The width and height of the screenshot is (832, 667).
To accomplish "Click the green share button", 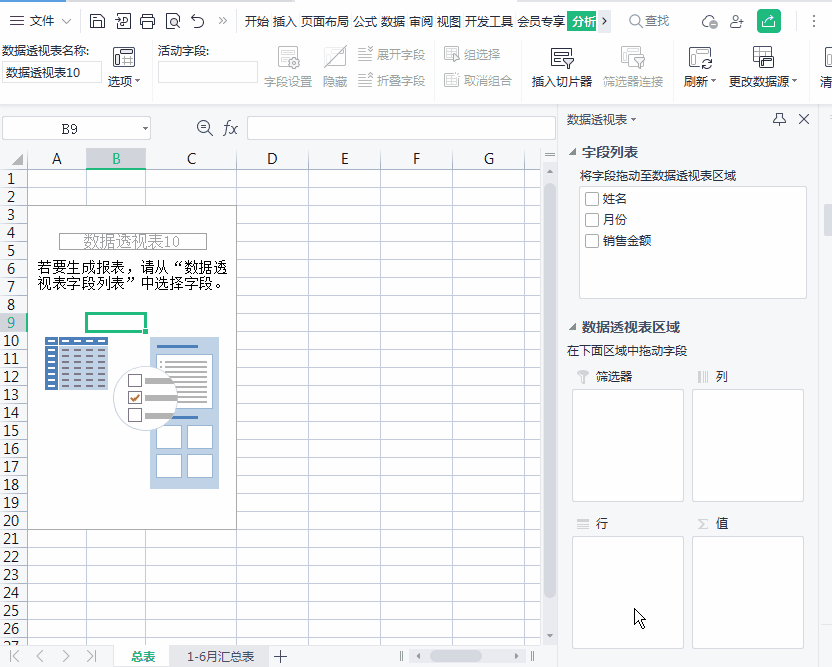I will (x=768, y=21).
